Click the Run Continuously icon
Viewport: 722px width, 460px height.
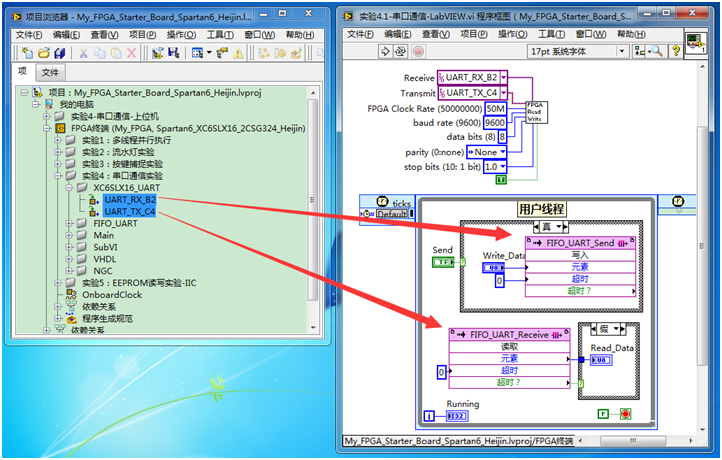click(x=401, y=52)
